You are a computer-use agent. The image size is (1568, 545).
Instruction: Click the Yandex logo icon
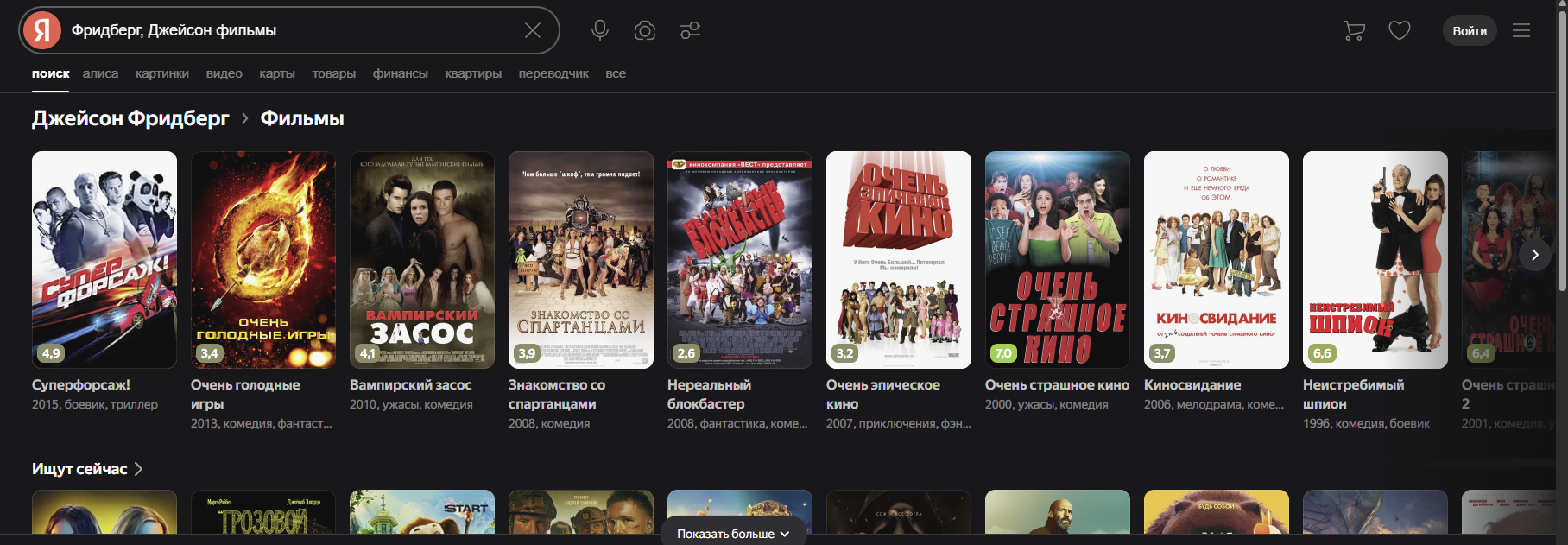coord(41,30)
